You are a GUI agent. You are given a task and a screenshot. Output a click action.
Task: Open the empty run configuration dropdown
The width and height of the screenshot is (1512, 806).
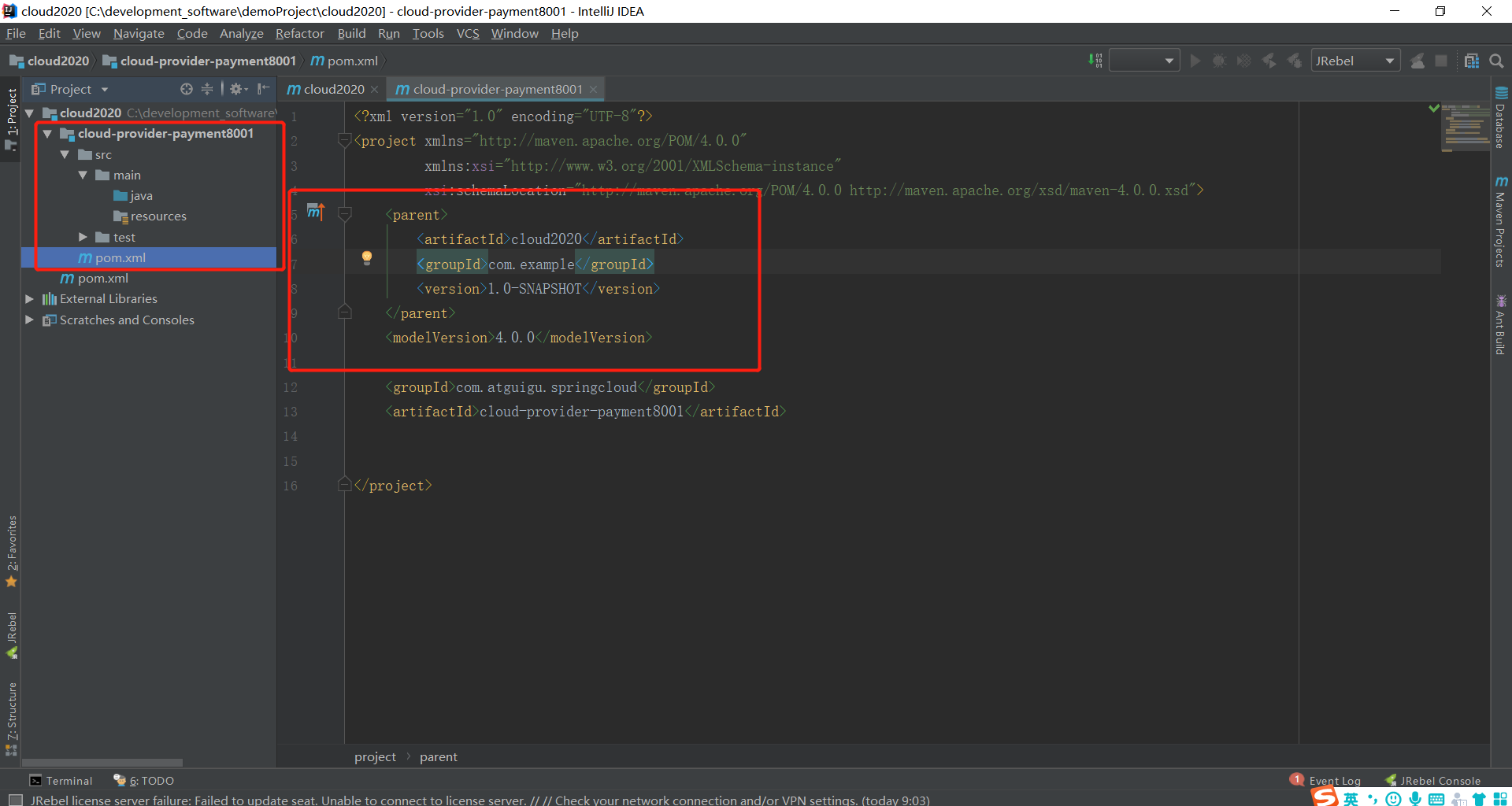1144,61
